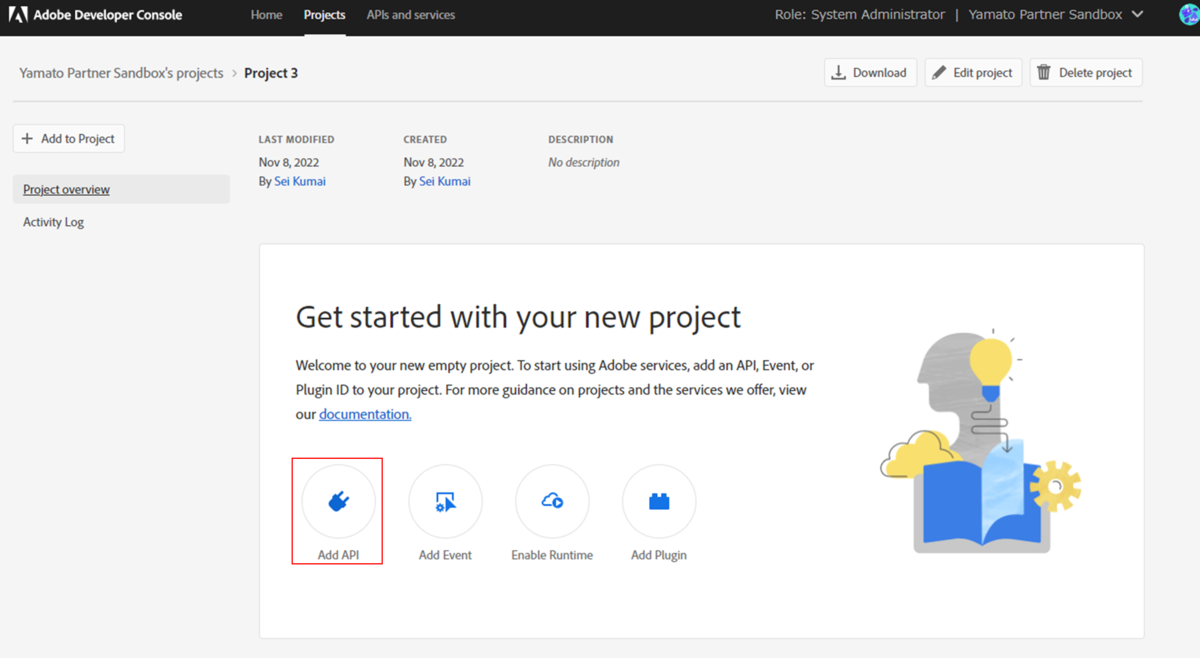Open the Home tab

(x=267, y=15)
